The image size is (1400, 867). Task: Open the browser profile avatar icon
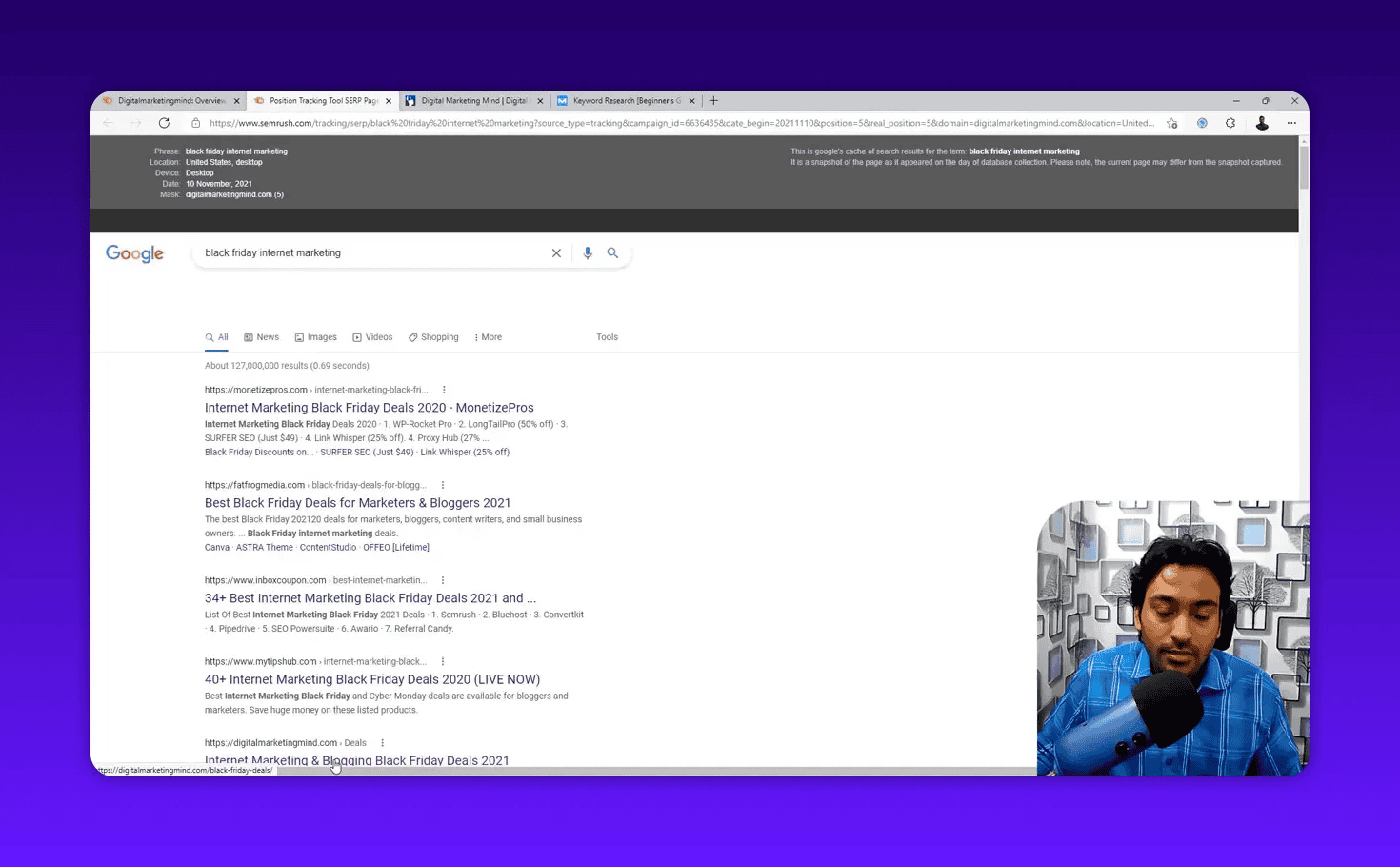(1262, 123)
